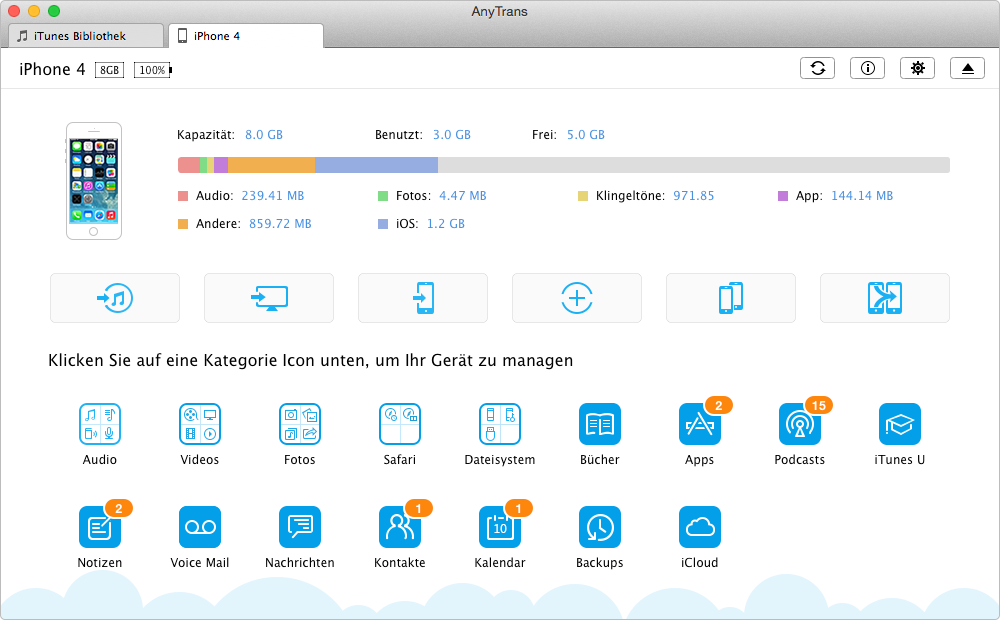The height and width of the screenshot is (620, 1000).
Task: Open the Bücher category icon
Action: [599, 424]
